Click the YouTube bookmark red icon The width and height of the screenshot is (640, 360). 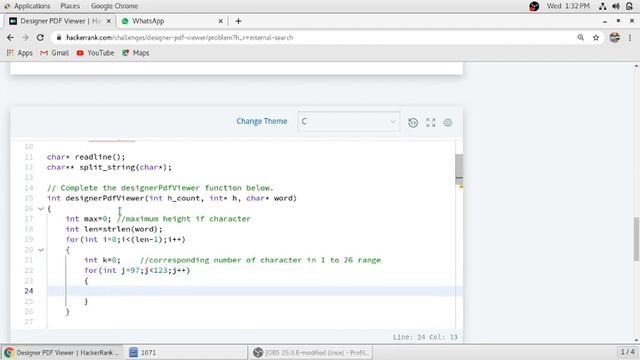pos(80,53)
